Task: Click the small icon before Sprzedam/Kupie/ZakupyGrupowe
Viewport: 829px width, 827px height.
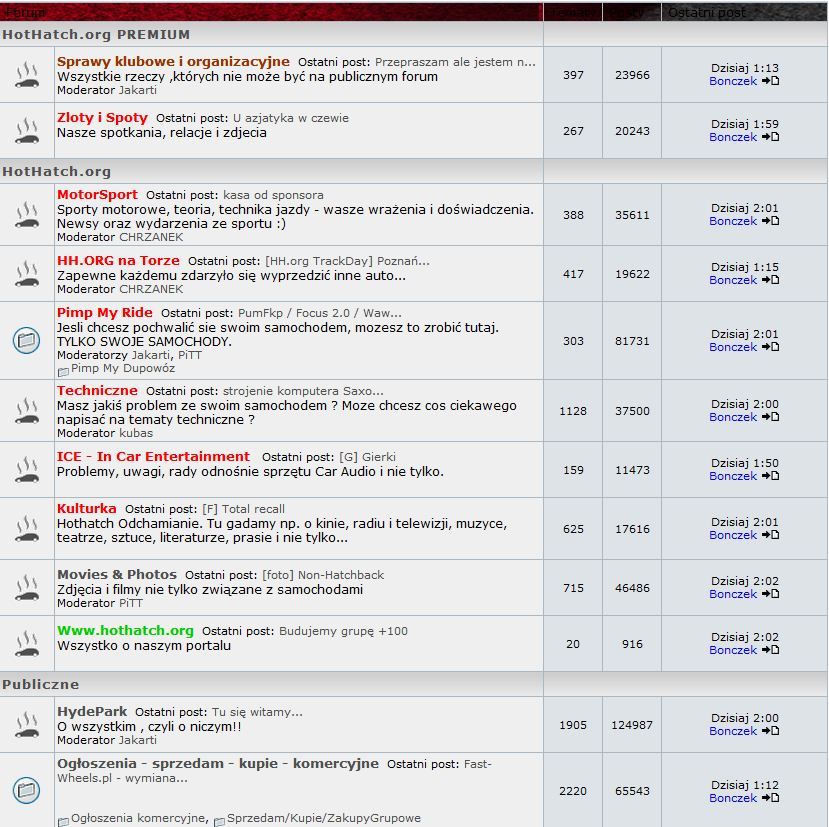Action: tap(219, 820)
